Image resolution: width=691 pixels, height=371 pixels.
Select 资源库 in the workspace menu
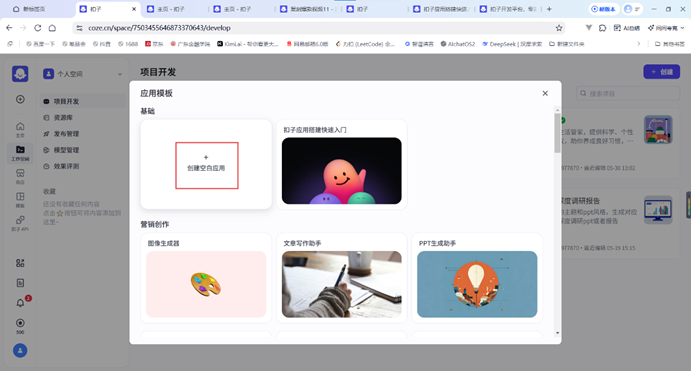83,118
